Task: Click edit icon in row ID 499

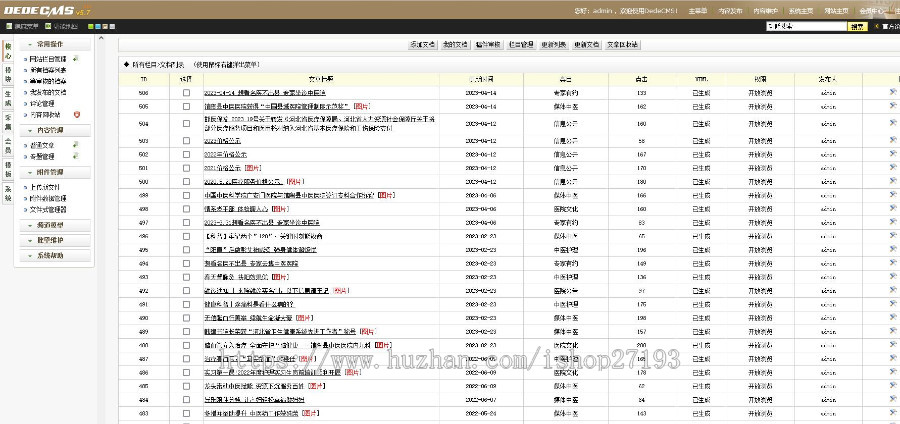Action: 893,195
